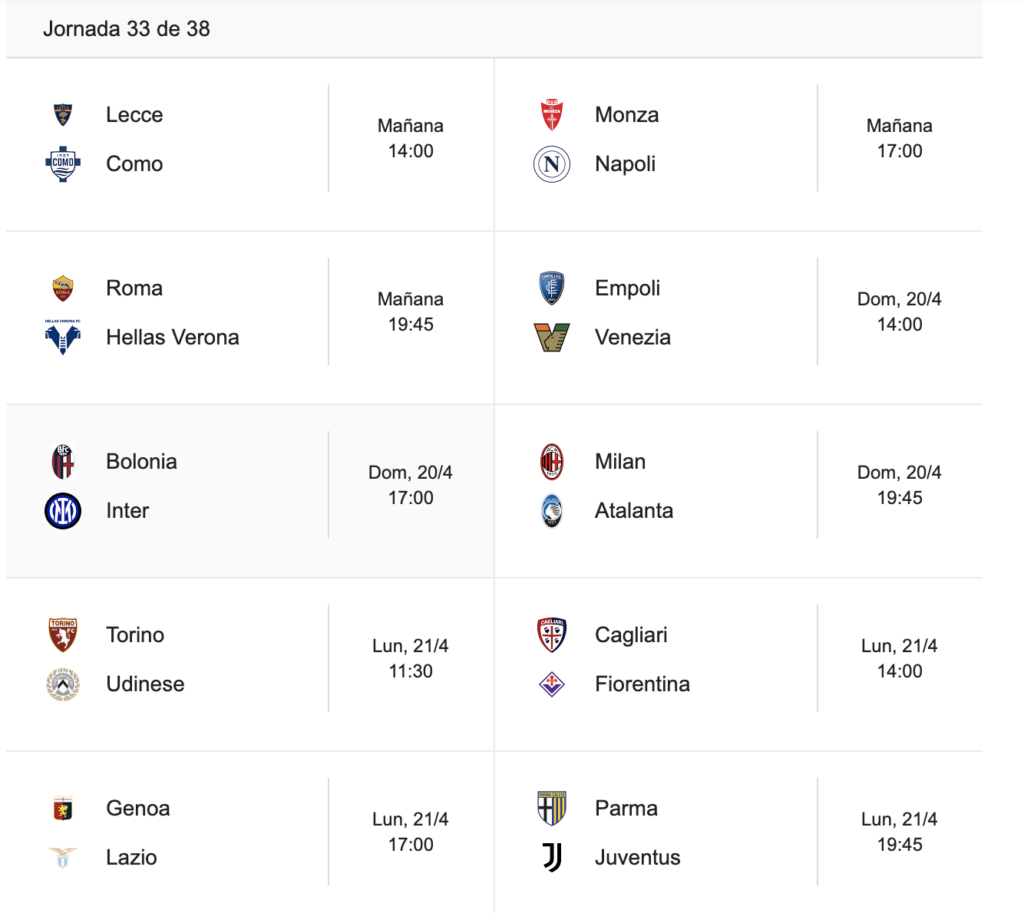Click the Lazio eagle logo

[x=63, y=857]
